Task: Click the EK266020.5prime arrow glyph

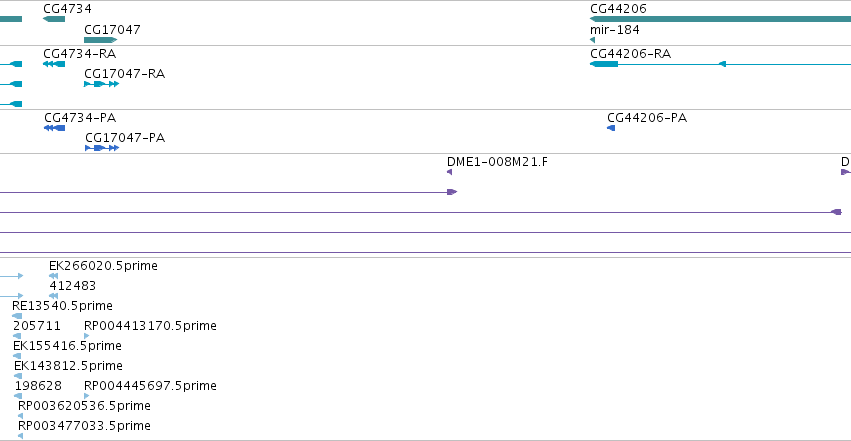Action: [x=53, y=276]
